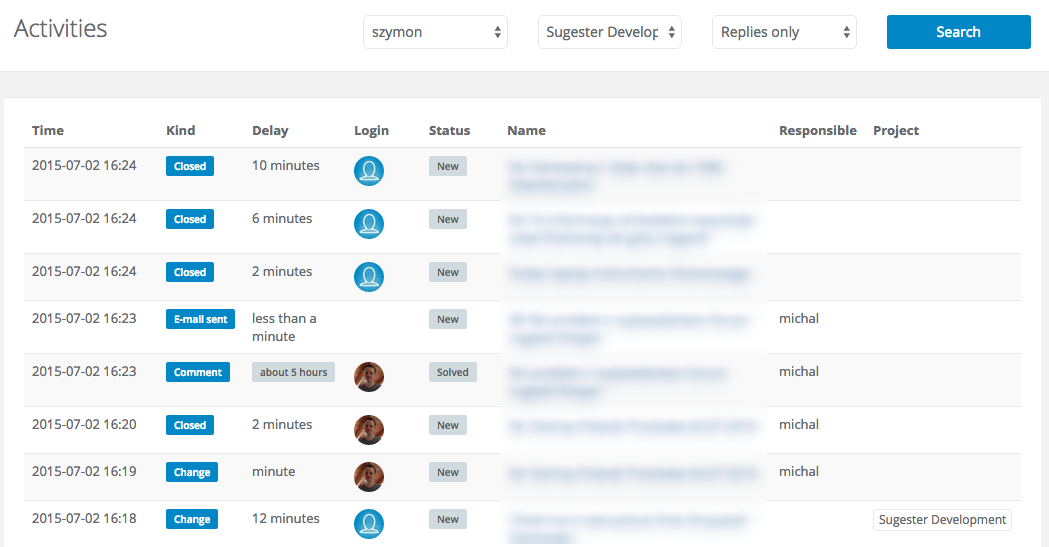Click the user photo in the 16:20 Closed row
The image size is (1049, 547).
click(369, 430)
